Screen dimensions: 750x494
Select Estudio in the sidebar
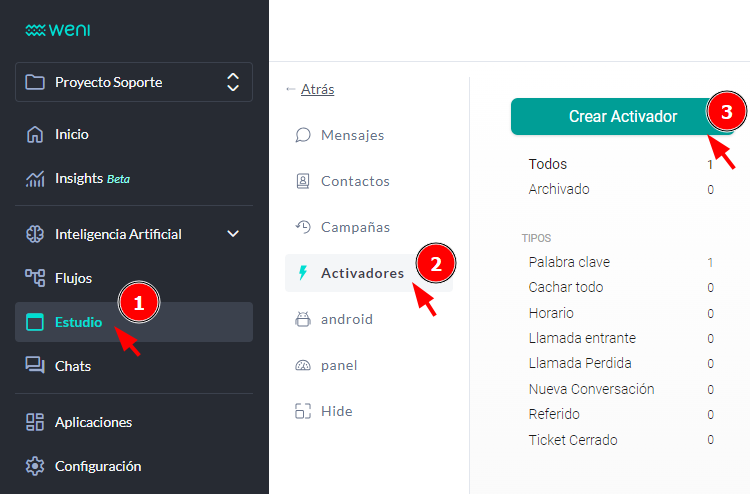(78, 322)
